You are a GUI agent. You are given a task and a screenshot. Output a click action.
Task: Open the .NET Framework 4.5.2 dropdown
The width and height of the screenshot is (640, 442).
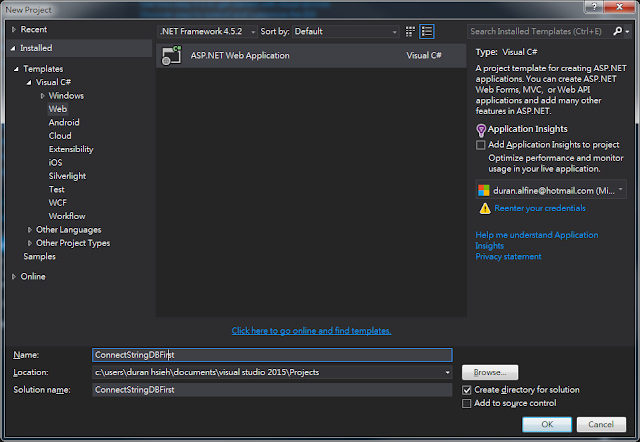[x=207, y=31]
